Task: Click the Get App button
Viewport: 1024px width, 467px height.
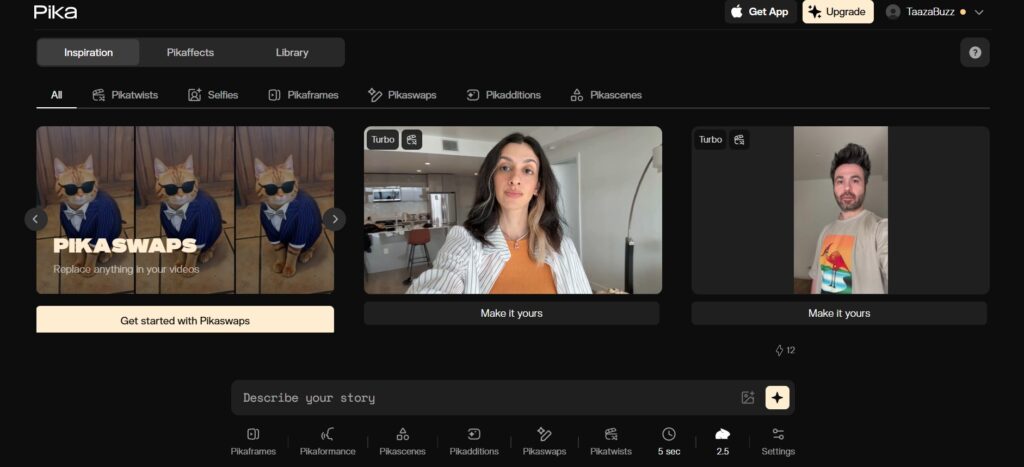Action: click(x=760, y=12)
